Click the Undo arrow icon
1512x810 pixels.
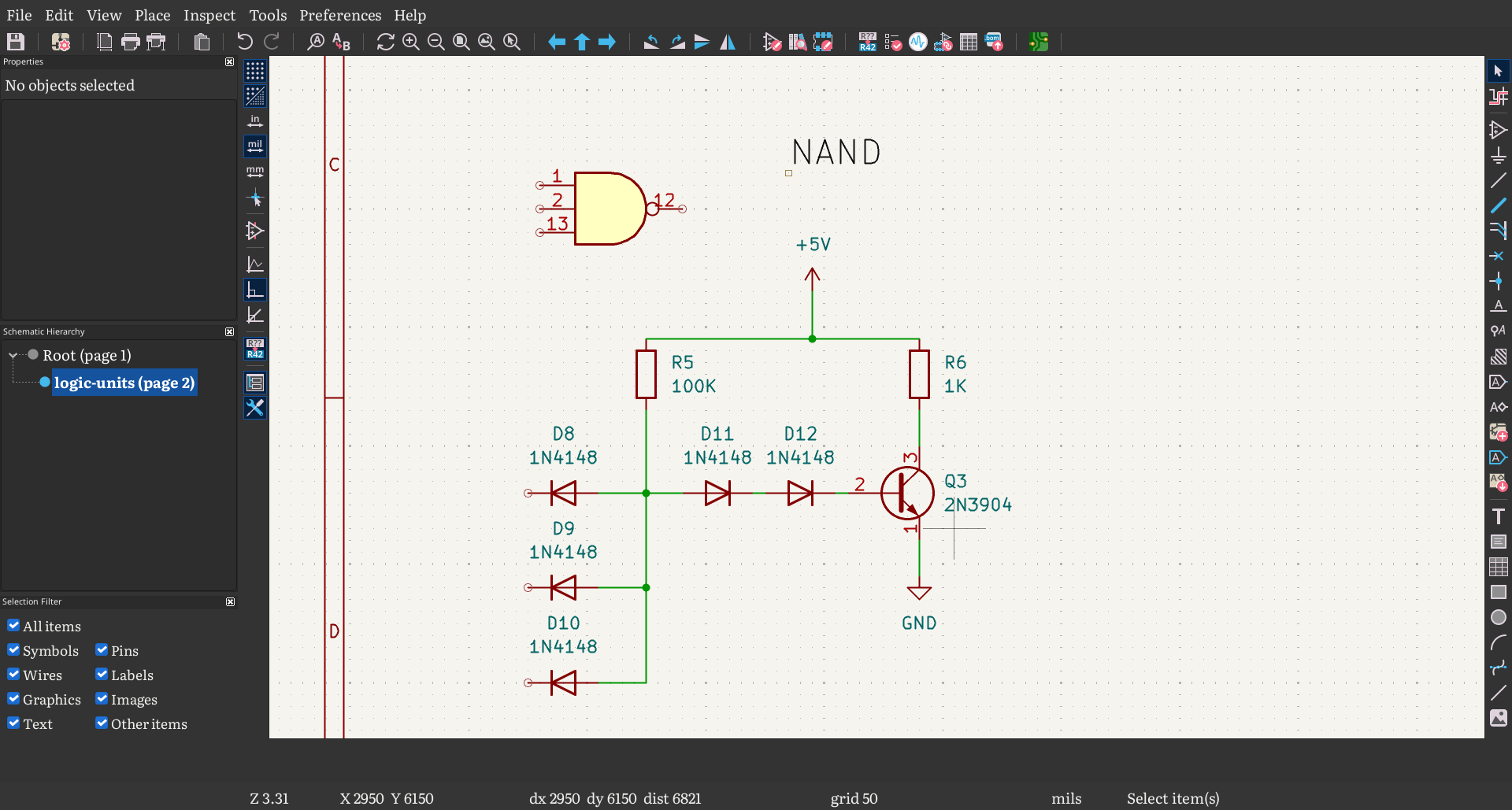[245, 42]
